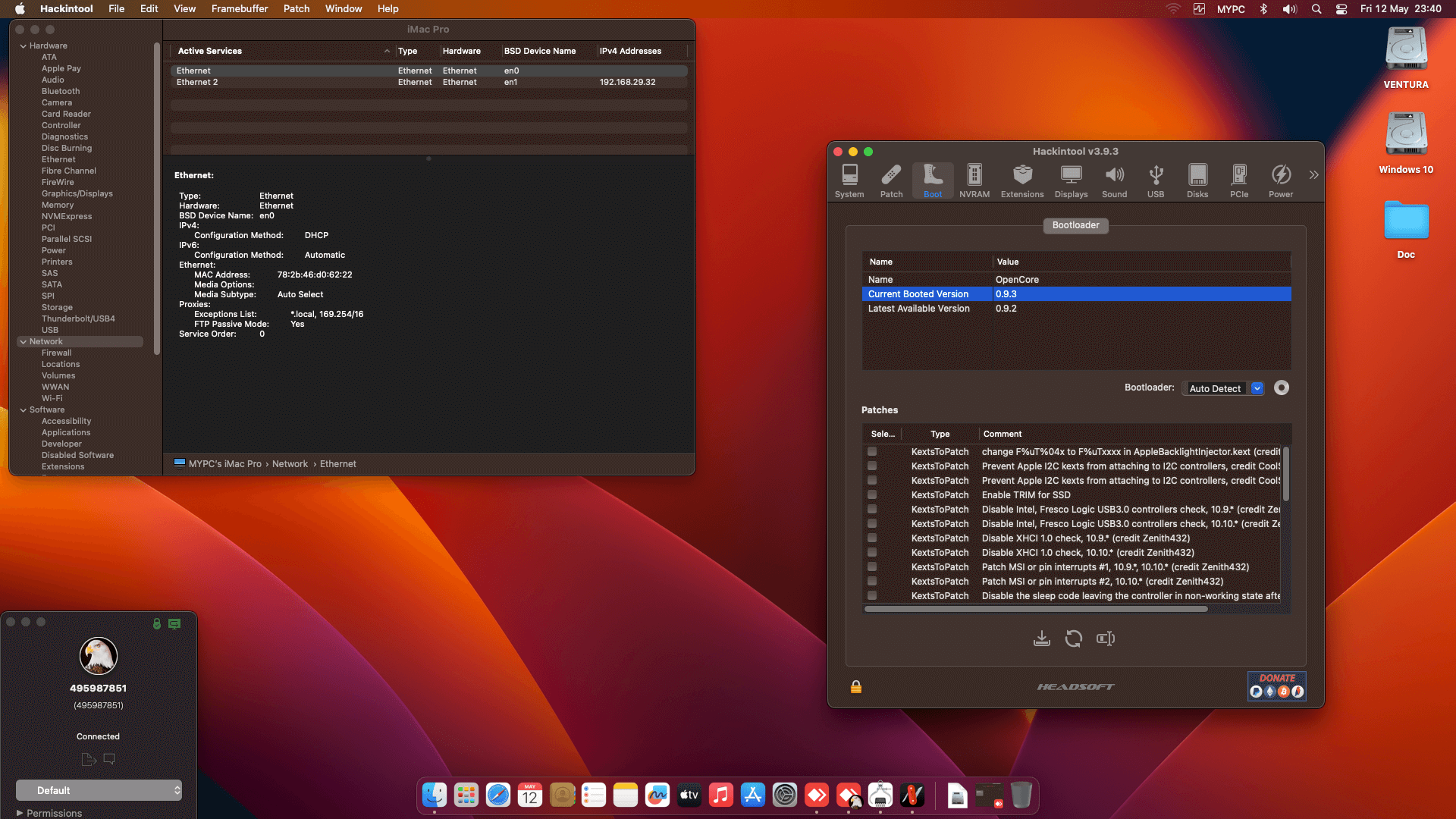Screen dimensions: 1456x819
Task: Open the VENTURA drive on desktop
Action: (1406, 58)
